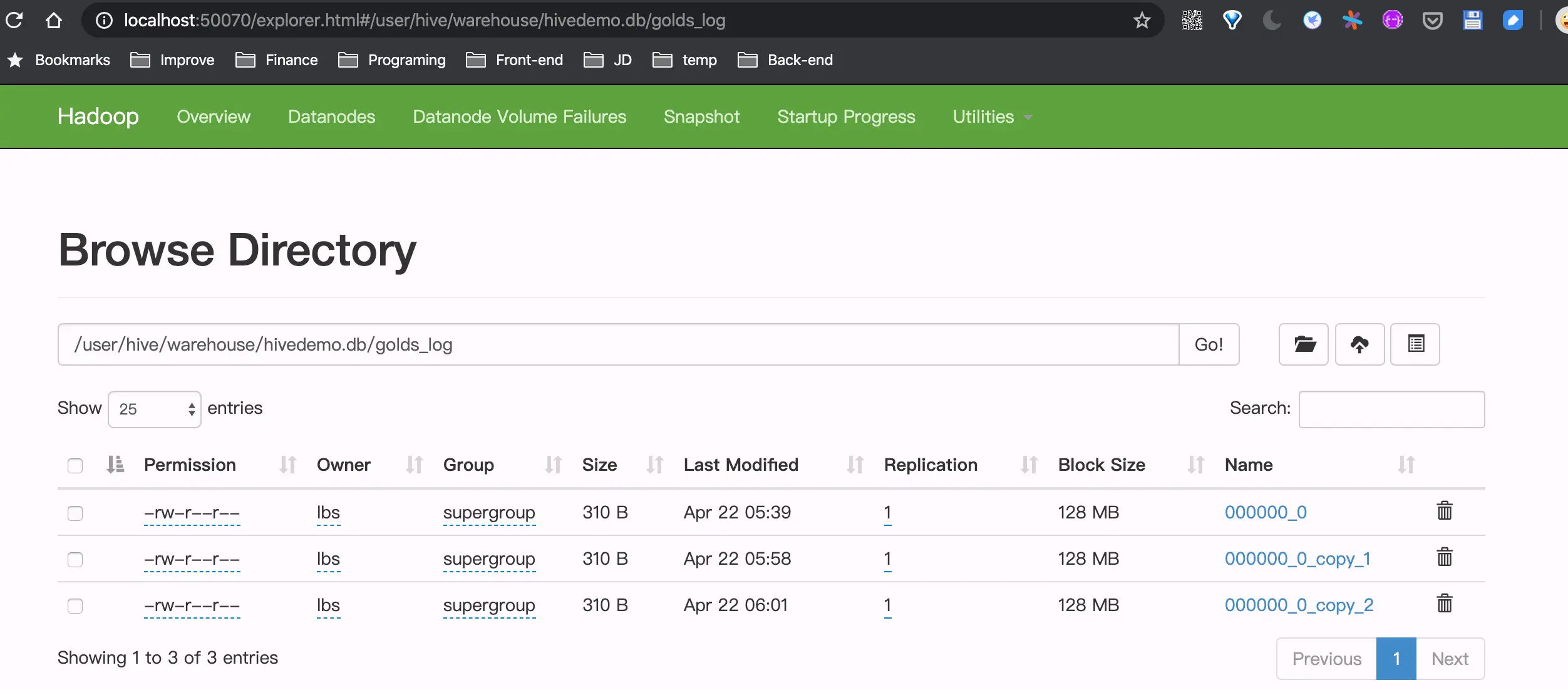Open the Show entries count dropdown
This screenshot has height=690, width=1568.
tap(155, 409)
